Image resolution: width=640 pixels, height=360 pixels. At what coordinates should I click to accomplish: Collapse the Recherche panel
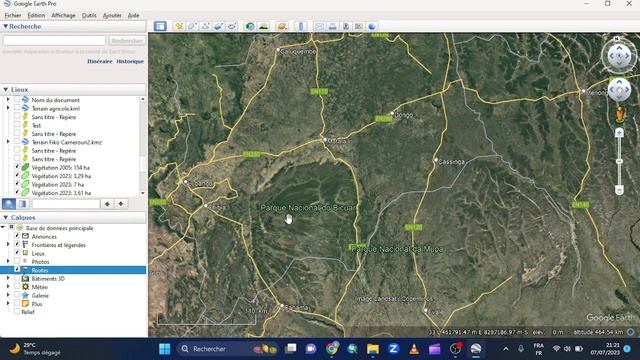tap(6, 26)
